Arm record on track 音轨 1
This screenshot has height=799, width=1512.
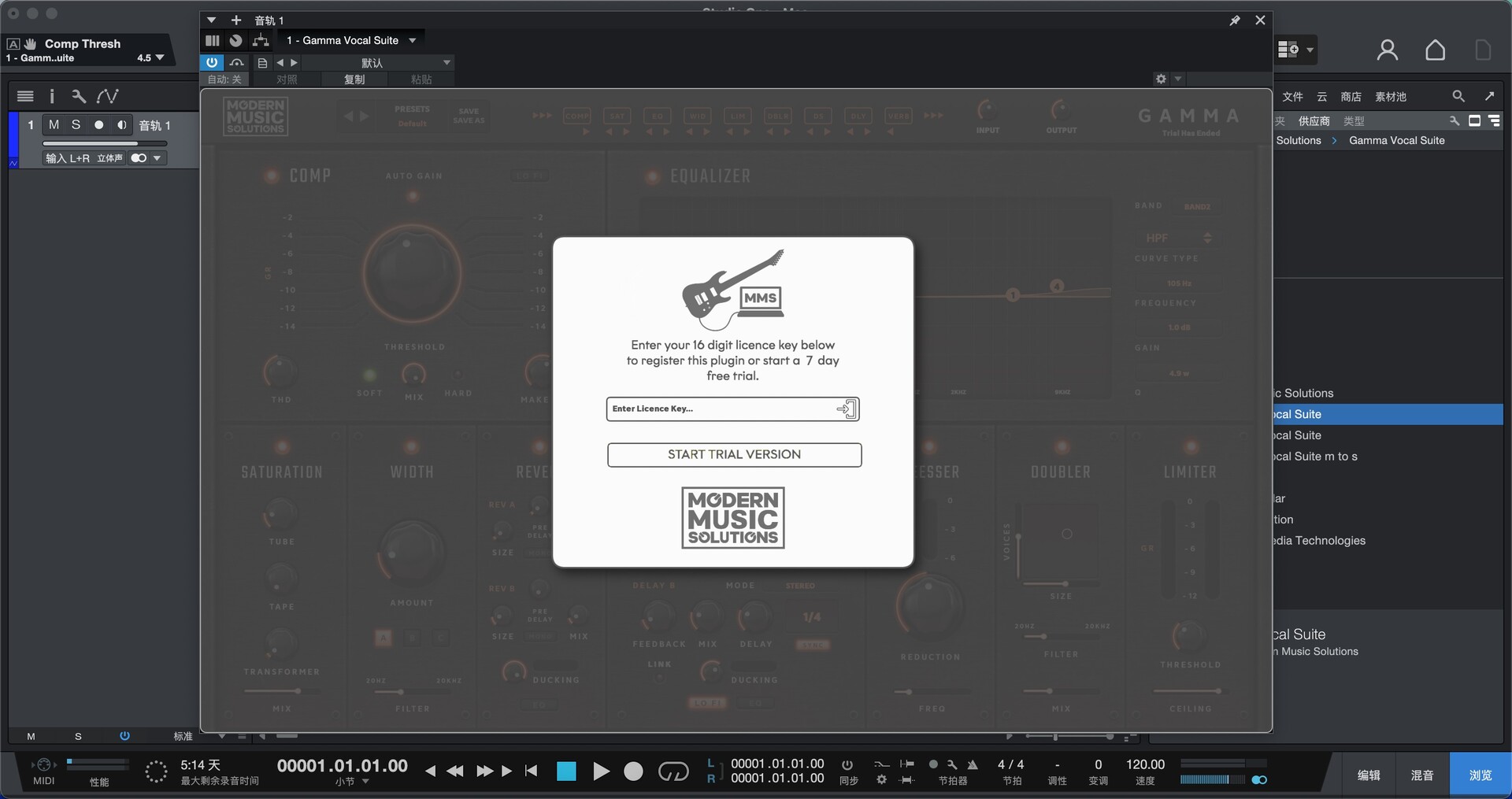click(98, 124)
